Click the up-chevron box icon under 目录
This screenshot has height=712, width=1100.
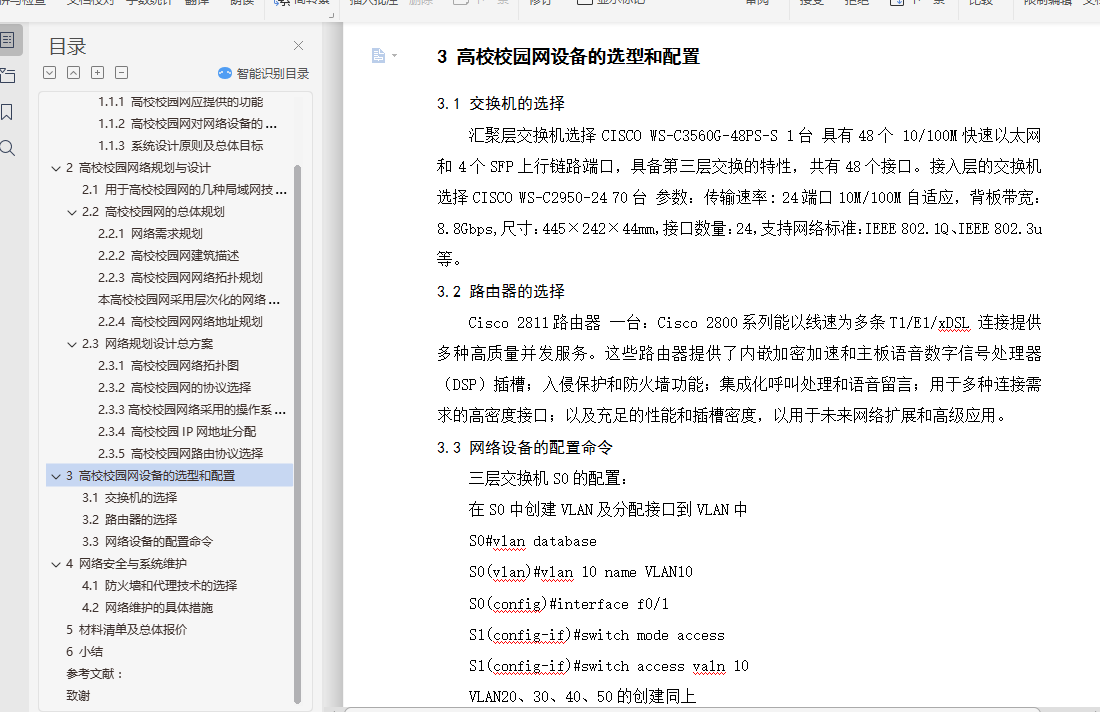pyautogui.click(x=74, y=72)
